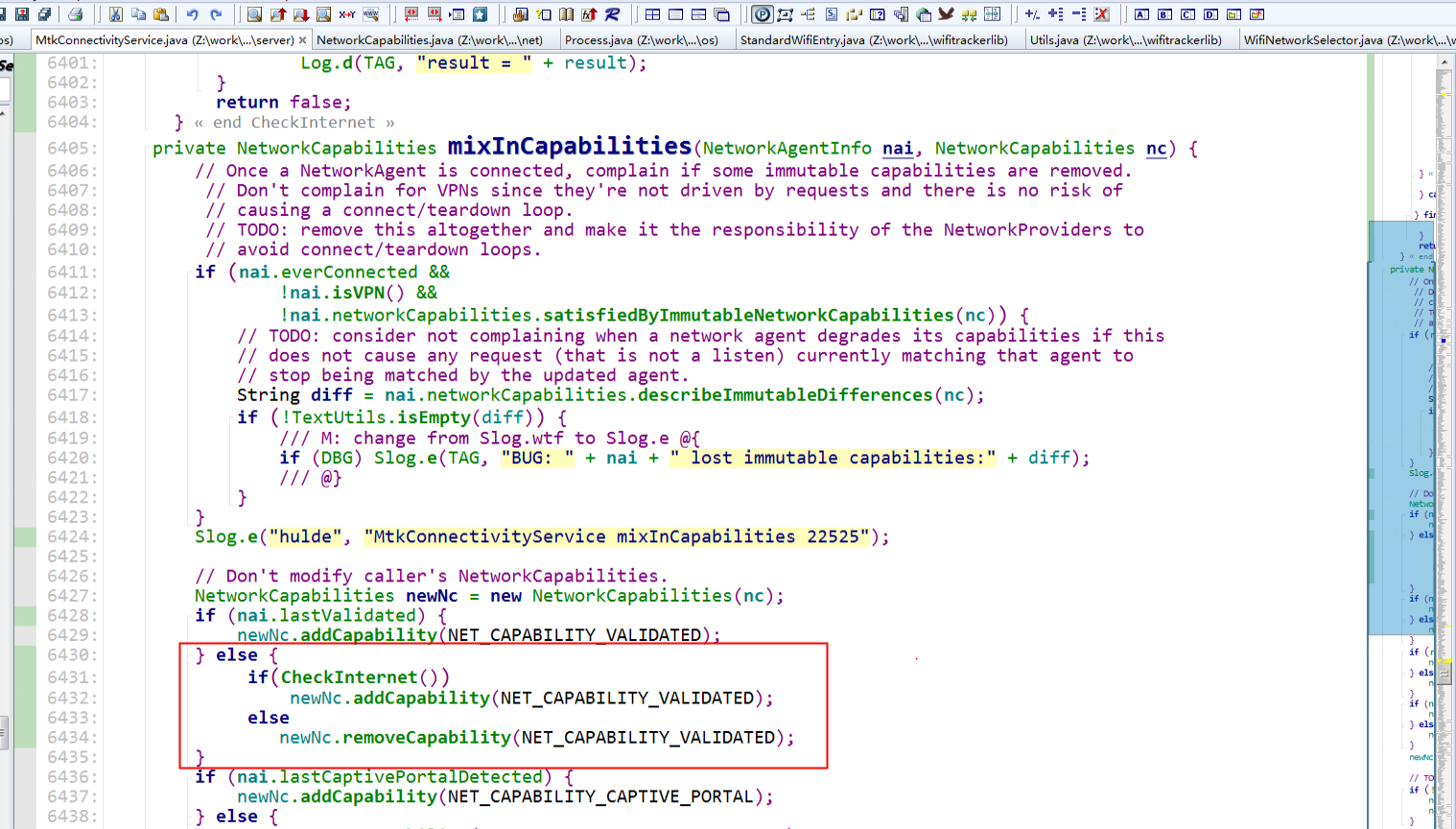
Task: Click the Save All files icon
Action: 44,14
